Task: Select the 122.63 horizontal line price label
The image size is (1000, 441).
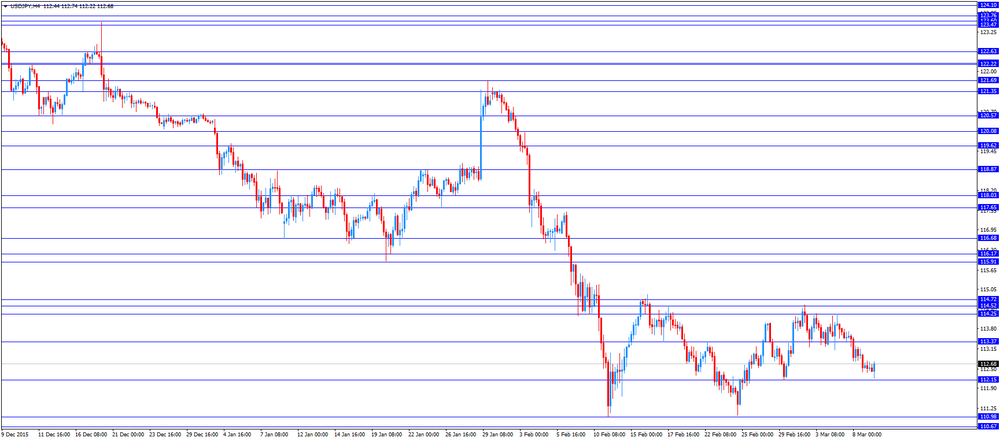Action: [988, 52]
